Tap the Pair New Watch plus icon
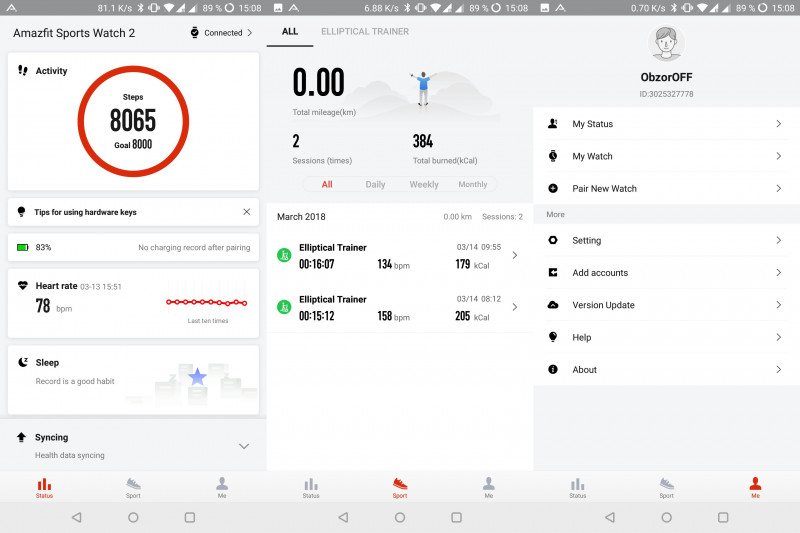The width and height of the screenshot is (800, 533). (x=553, y=188)
